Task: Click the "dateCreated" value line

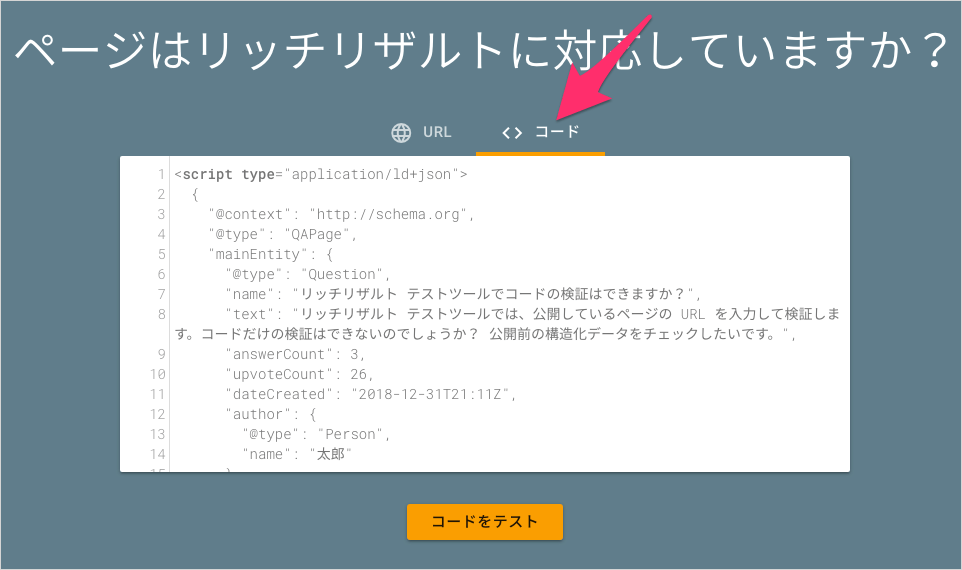Action: click(x=371, y=394)
